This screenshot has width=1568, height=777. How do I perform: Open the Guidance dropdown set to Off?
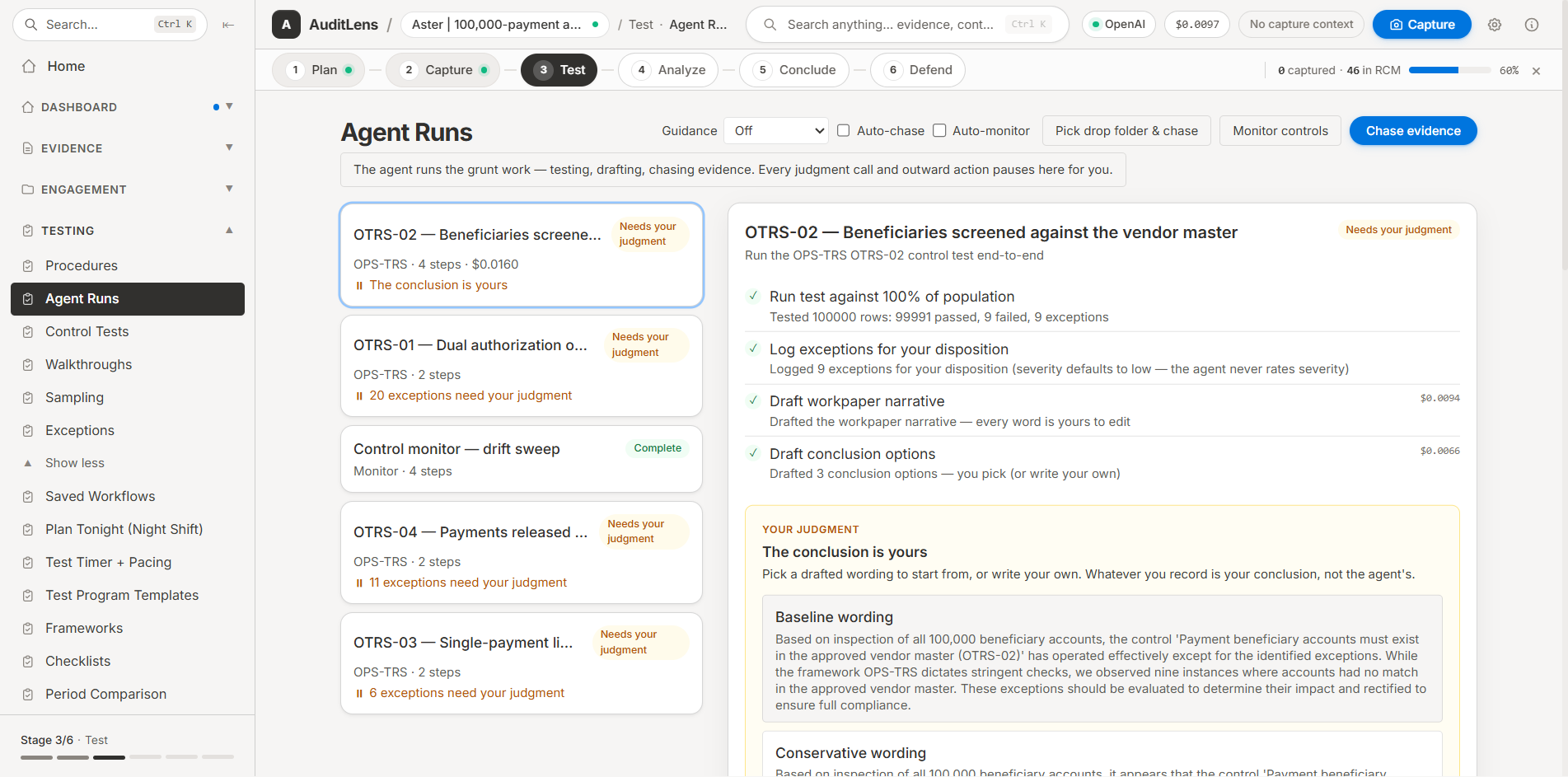coord(776,130)
